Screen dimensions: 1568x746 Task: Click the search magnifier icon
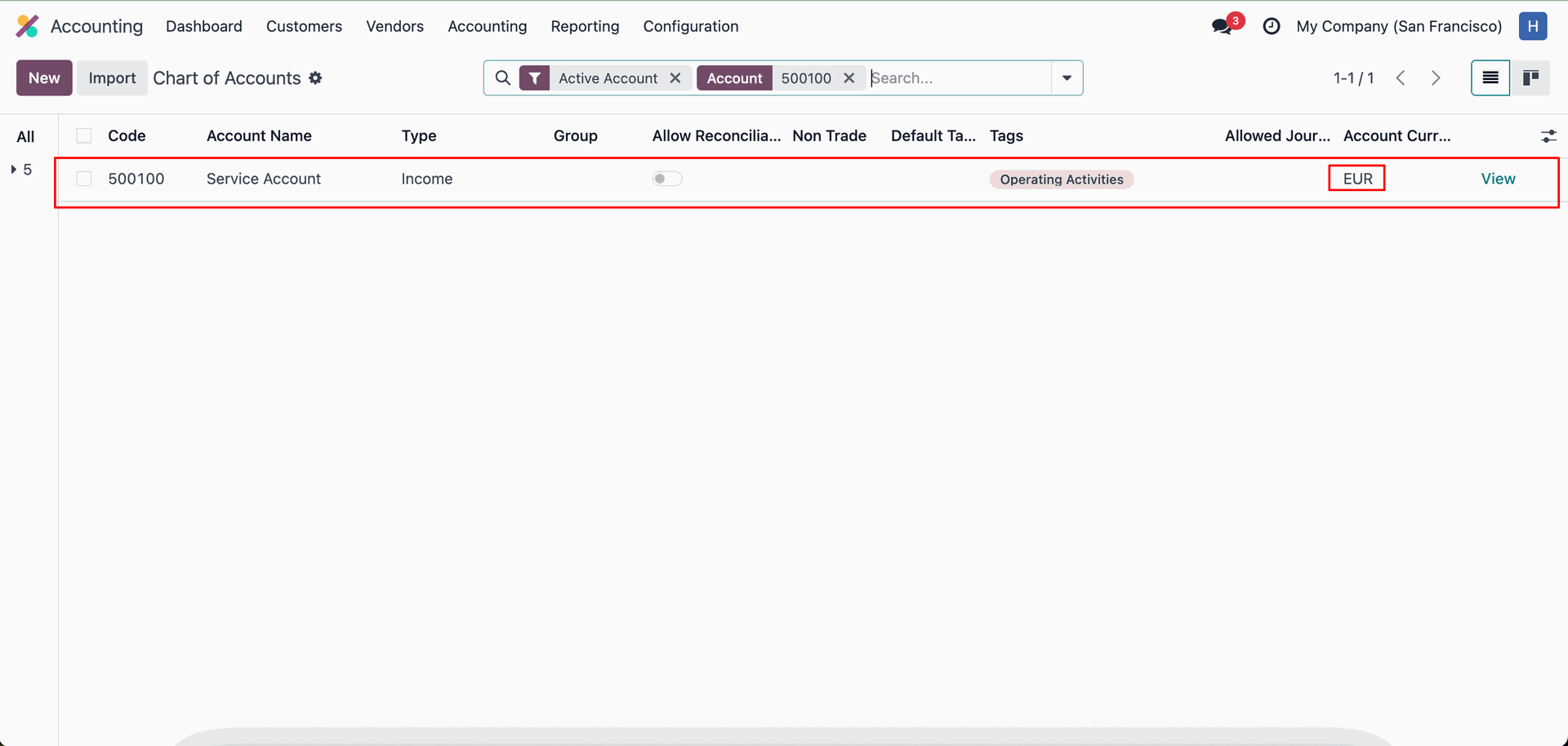point(503,78)
